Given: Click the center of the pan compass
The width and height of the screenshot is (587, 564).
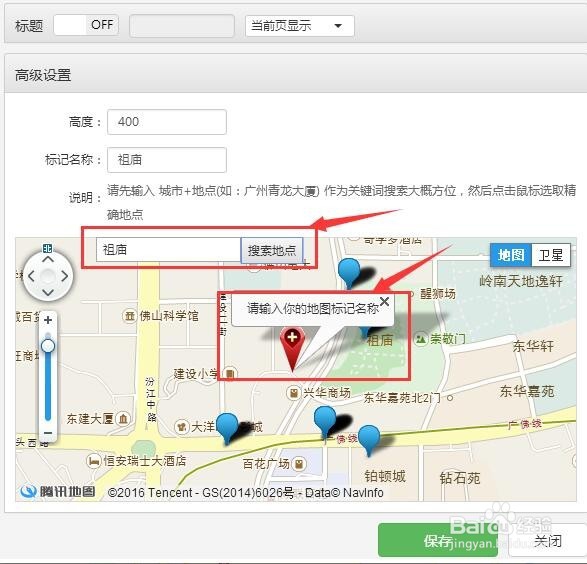Looking at the screenshot, I should coord(48,276).
